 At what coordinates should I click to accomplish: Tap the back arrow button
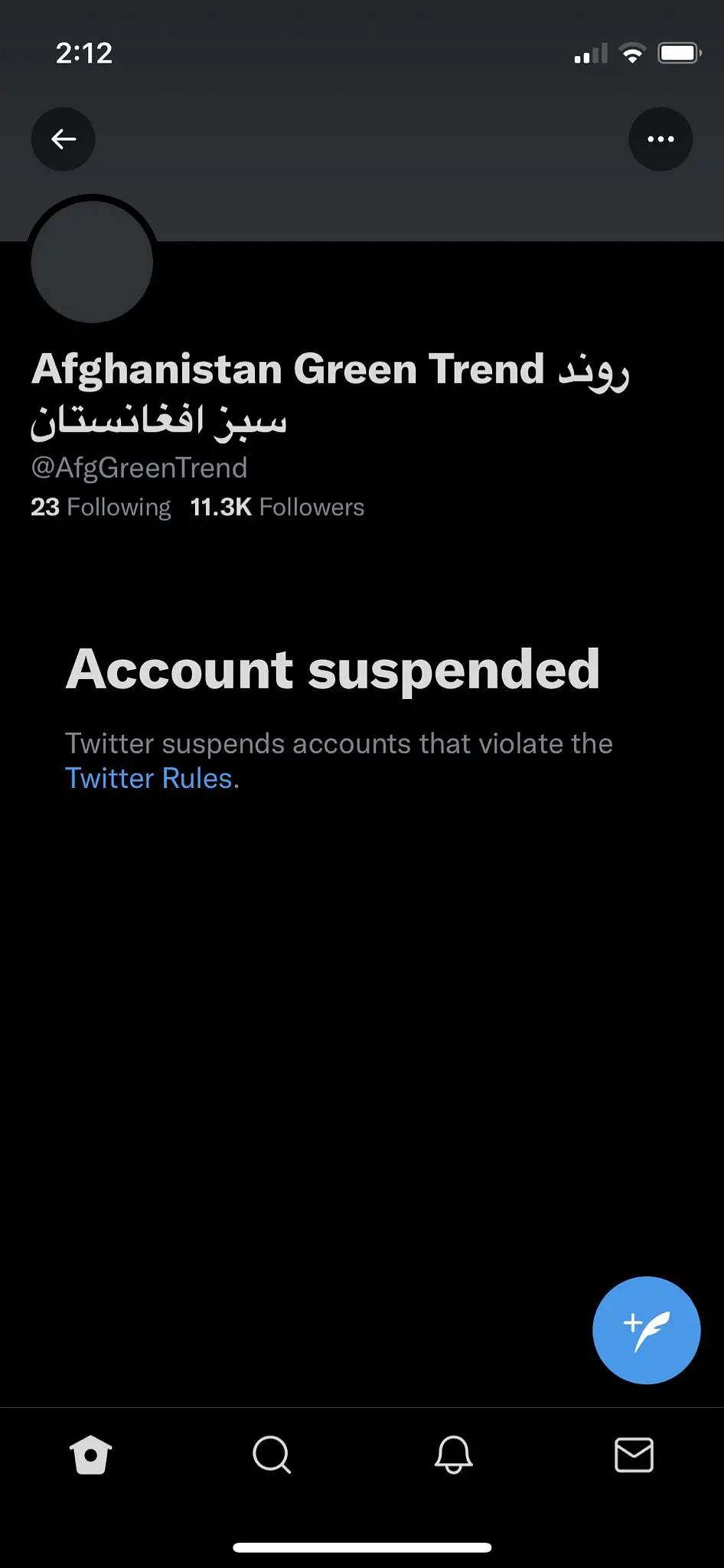(63, 139)
